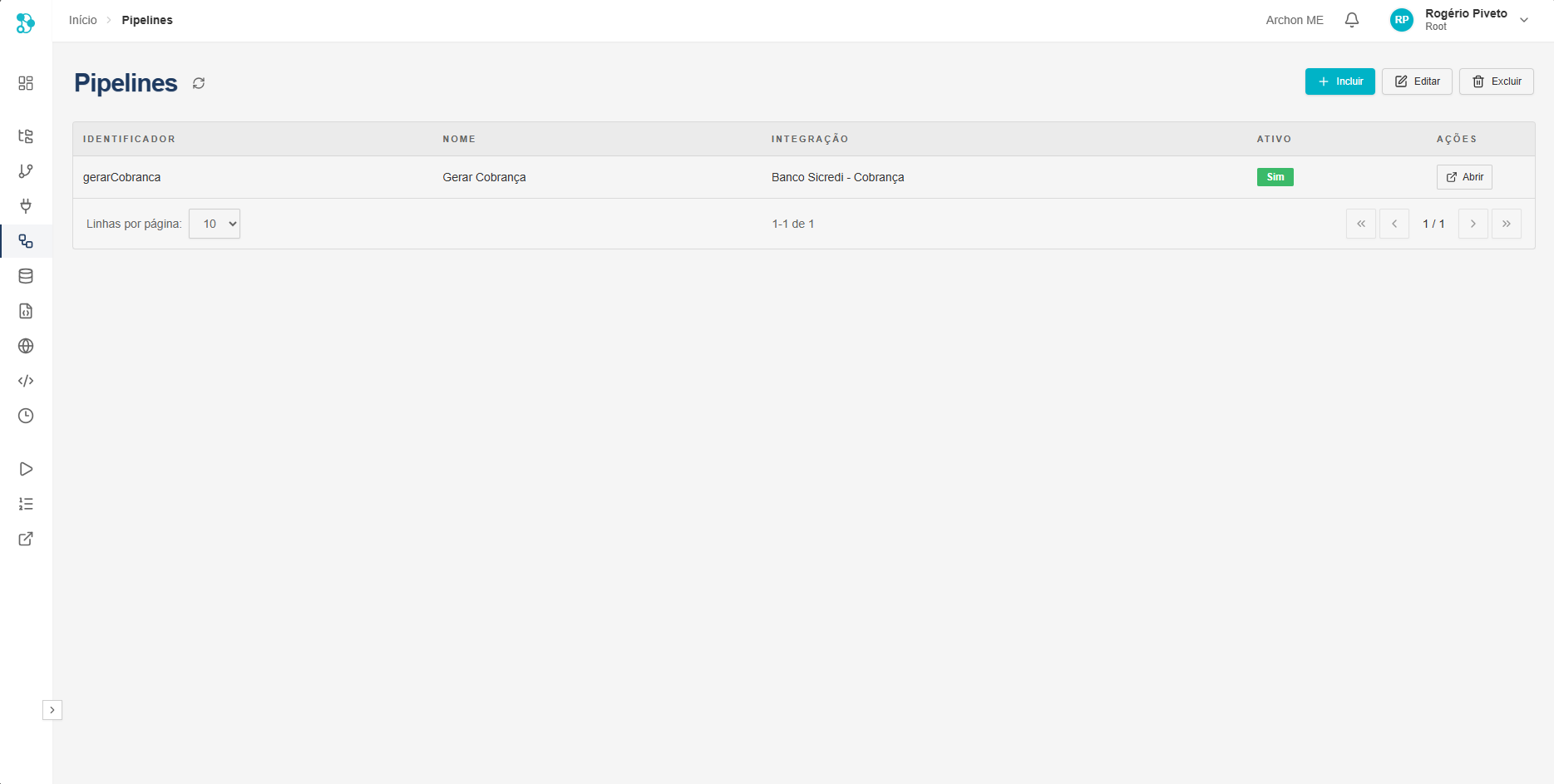Image resolution: width=1554 pixels, height=784 pixels.
Task: Open notifications bell icon
Action: [1352, 20]
